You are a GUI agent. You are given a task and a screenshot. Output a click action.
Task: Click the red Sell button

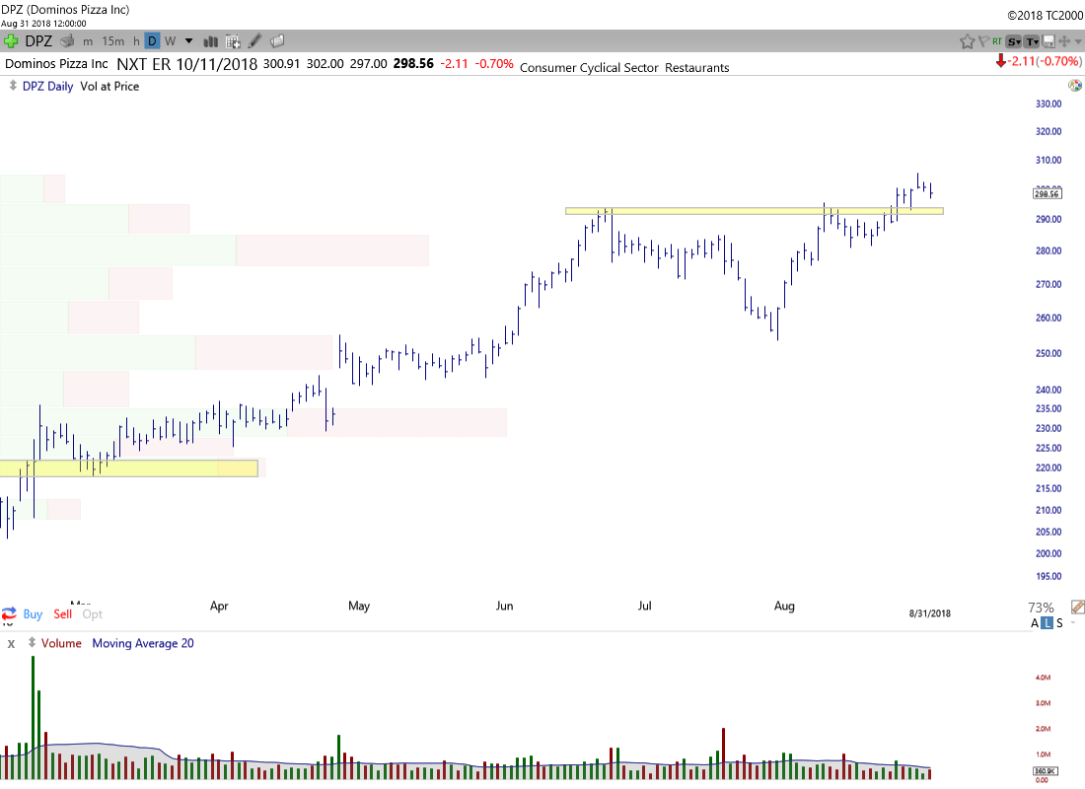tap(63, 614)
